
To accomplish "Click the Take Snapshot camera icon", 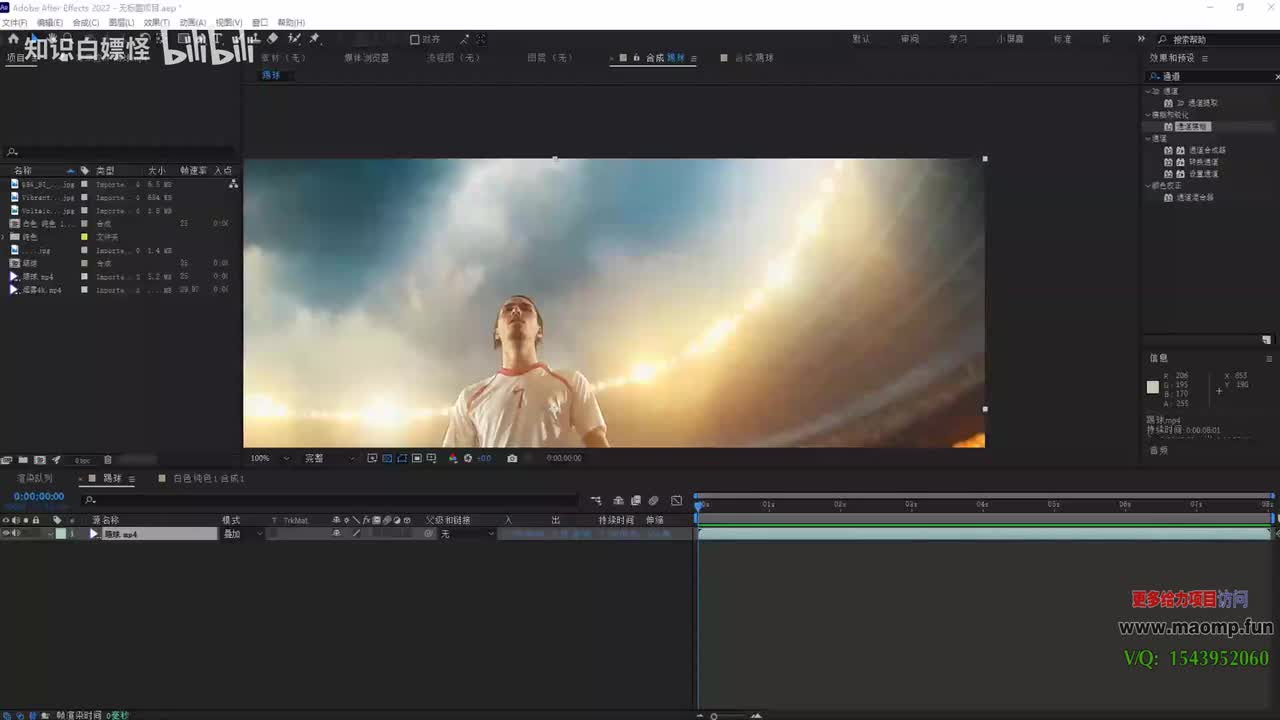I will (x=512, y=458).
